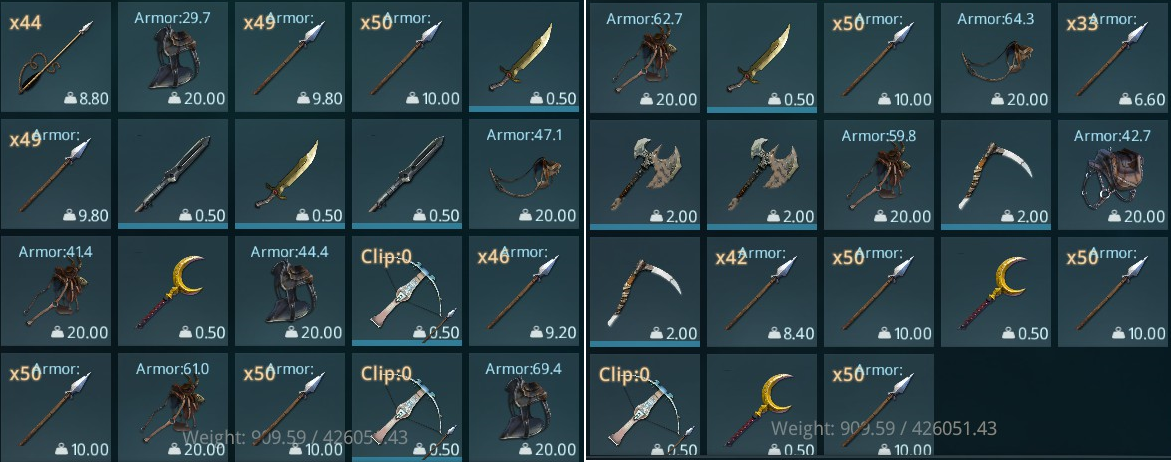
Task: Select the sickle beside the Armor 42.7 saddle
Action: (x=996, y=173)
